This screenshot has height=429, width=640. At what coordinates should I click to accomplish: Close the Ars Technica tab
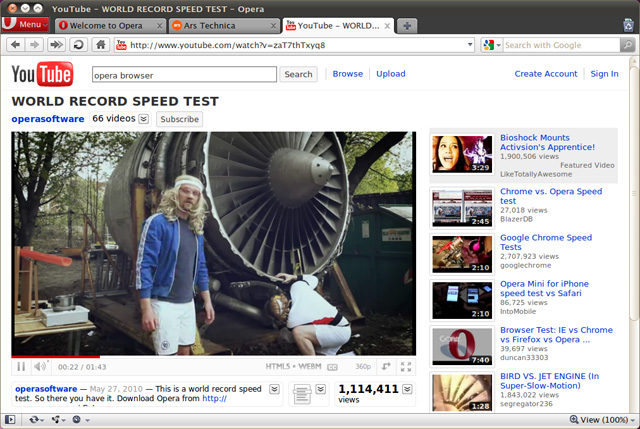[273, 26]
